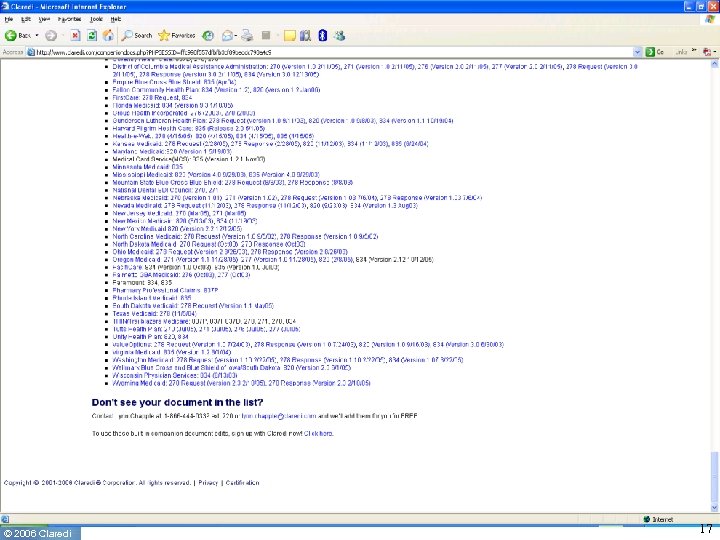Image resolution: width=720 pixels, height=540 pixels.
Task: Expand the address bar dropdown
Action: [637, 52]
